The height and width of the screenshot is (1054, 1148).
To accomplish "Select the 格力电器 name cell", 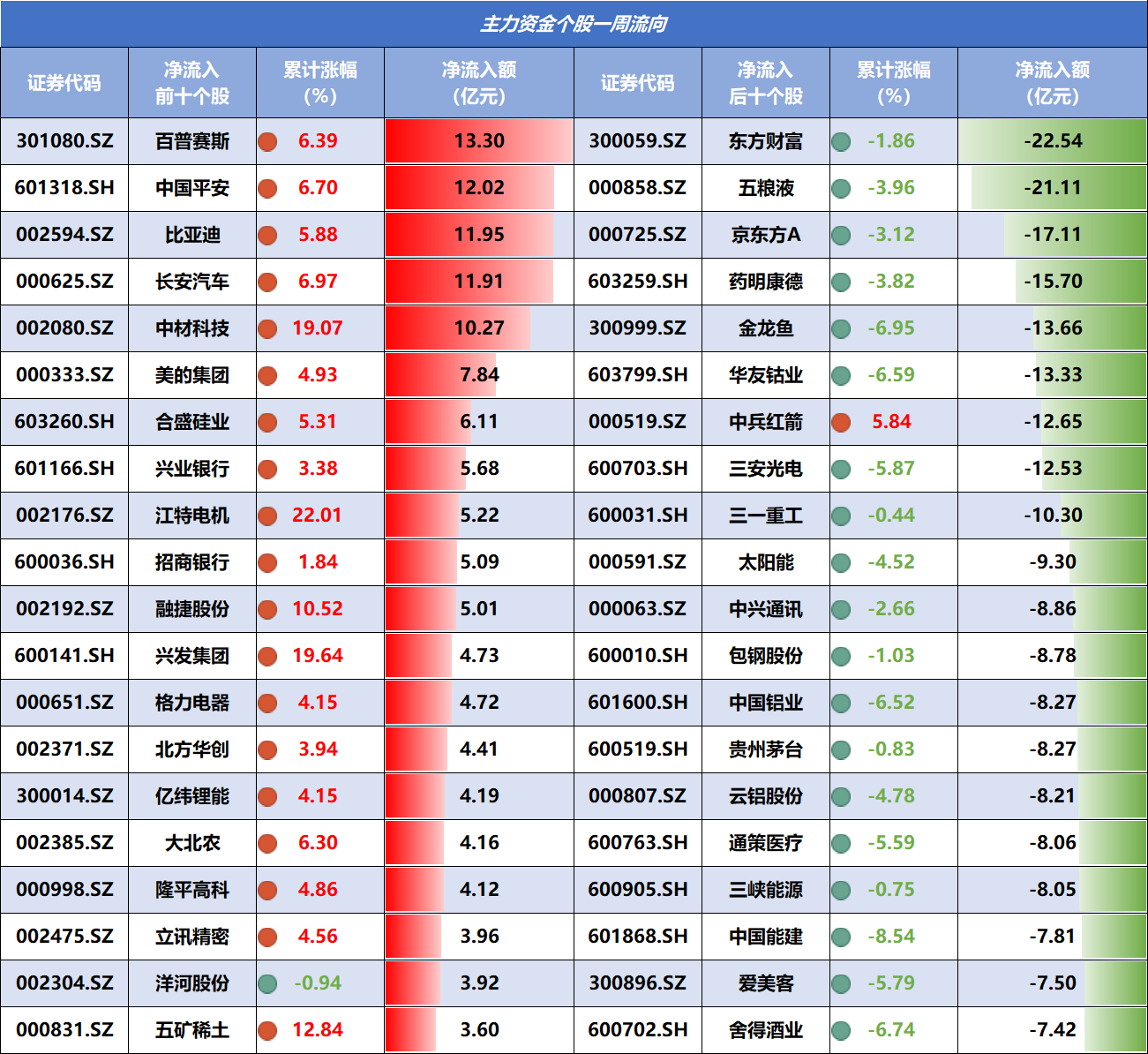I will (192, 703).
